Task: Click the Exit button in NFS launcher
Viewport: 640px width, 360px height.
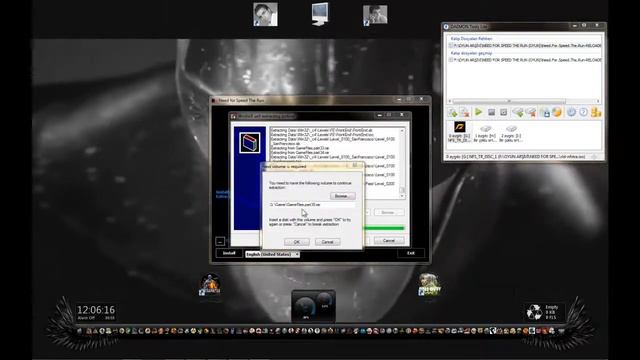Action: click(411, 253)
